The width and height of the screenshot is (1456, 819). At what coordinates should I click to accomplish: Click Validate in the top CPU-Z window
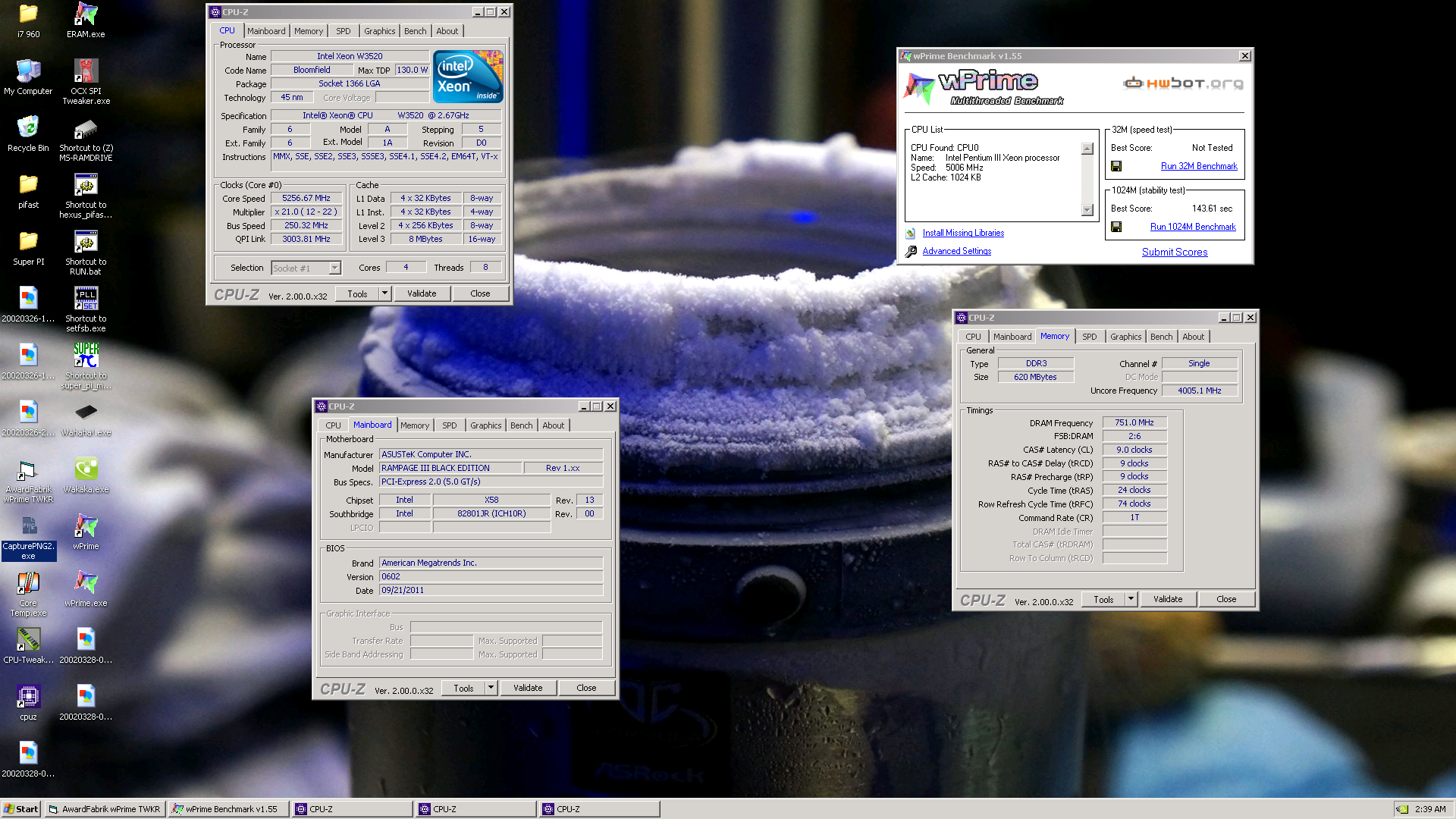[422, 293]
